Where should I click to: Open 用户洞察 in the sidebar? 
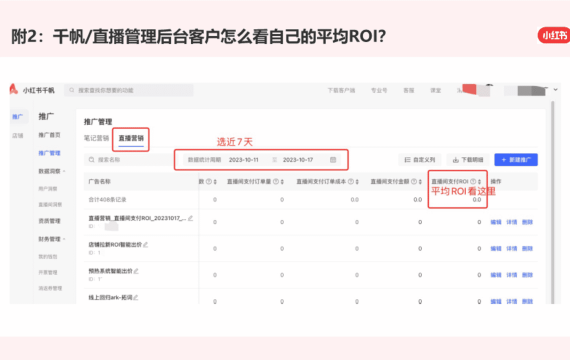click(48, 189)
